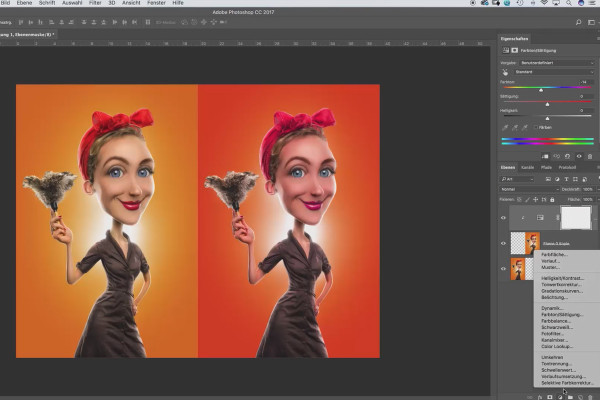This screenshot has height=400, width=600.
Task: Open the Fläche fill dropdown arrow
Action: tap(597, 199)
